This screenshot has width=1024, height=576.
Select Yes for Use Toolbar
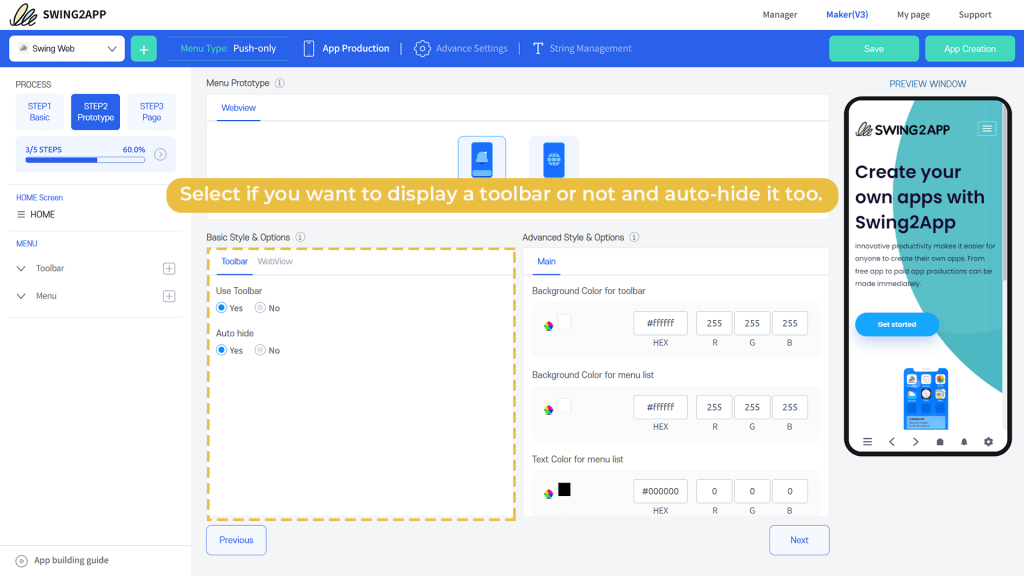coord(221,308)
